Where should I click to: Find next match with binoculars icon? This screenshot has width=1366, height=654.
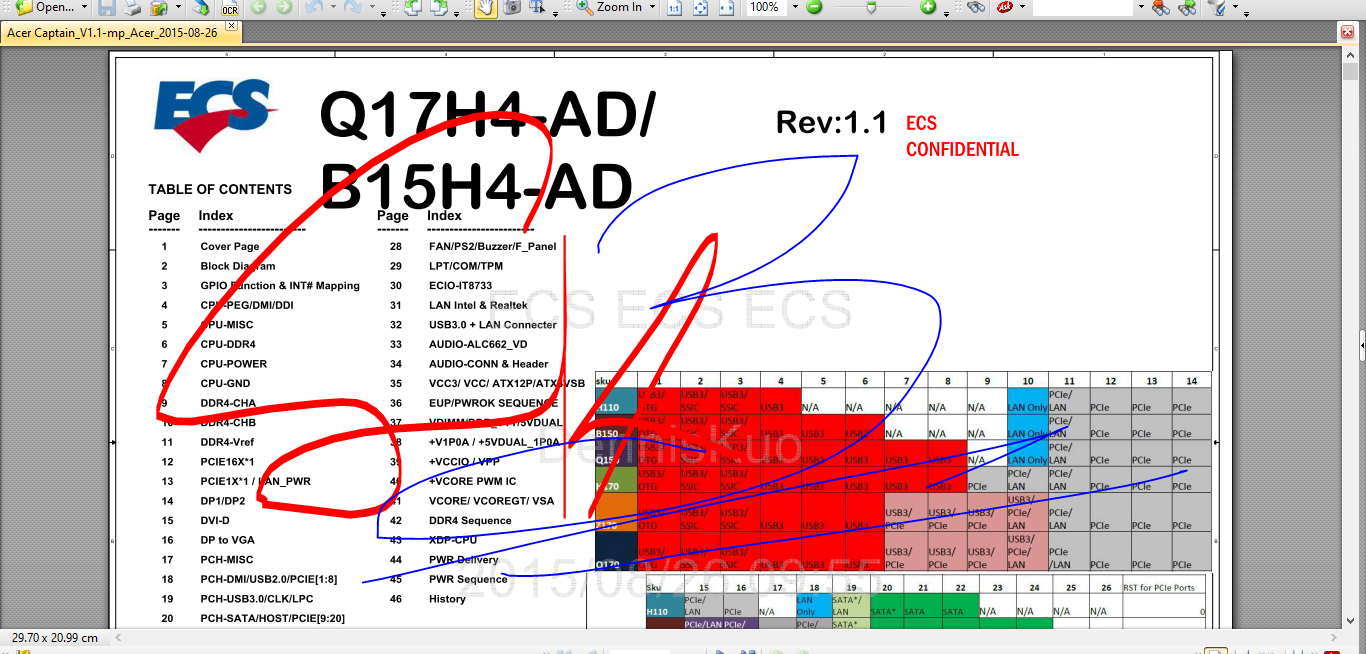click(x=1187, y=7)
